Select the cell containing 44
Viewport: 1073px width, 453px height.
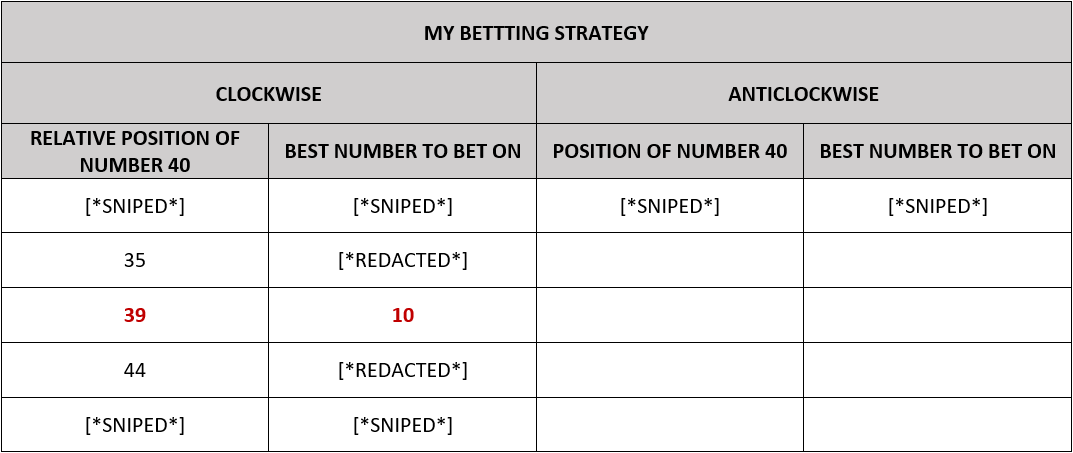(x=135, y=370)
